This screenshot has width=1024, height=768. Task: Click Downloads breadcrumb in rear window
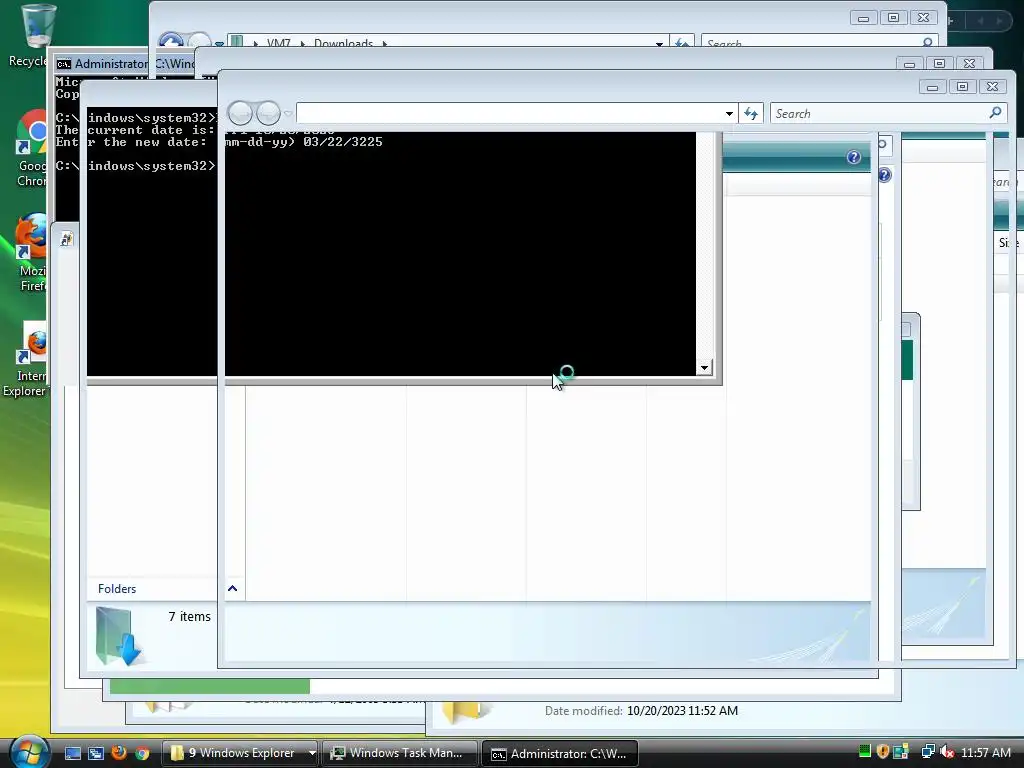(344, 43)
